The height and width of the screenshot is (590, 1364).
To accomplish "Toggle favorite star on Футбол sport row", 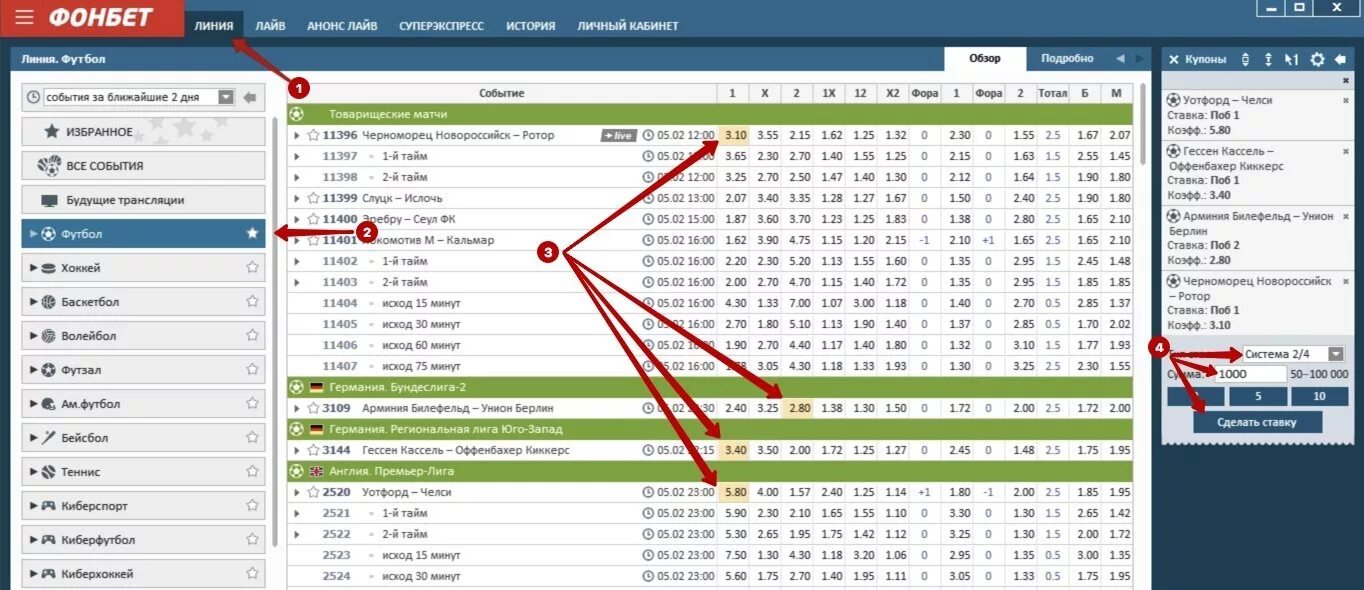I will click(x=252, y=234).
